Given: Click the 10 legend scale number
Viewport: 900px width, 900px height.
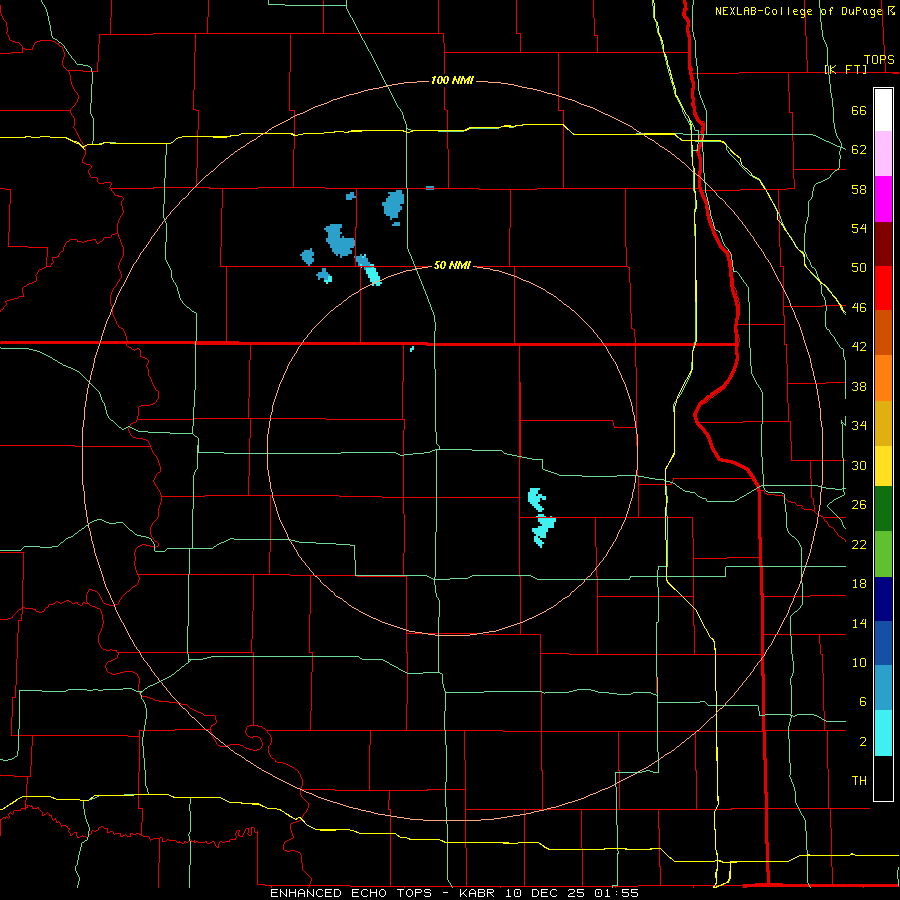Looking at the screenshot, I should pos(859,662).
